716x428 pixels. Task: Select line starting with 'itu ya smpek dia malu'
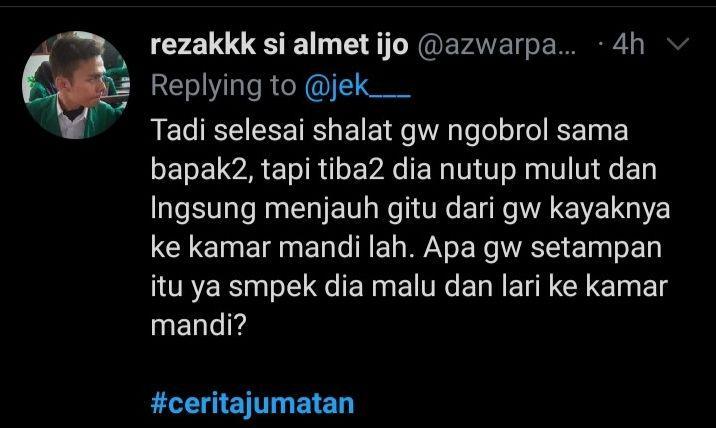(x=409, y=287)
